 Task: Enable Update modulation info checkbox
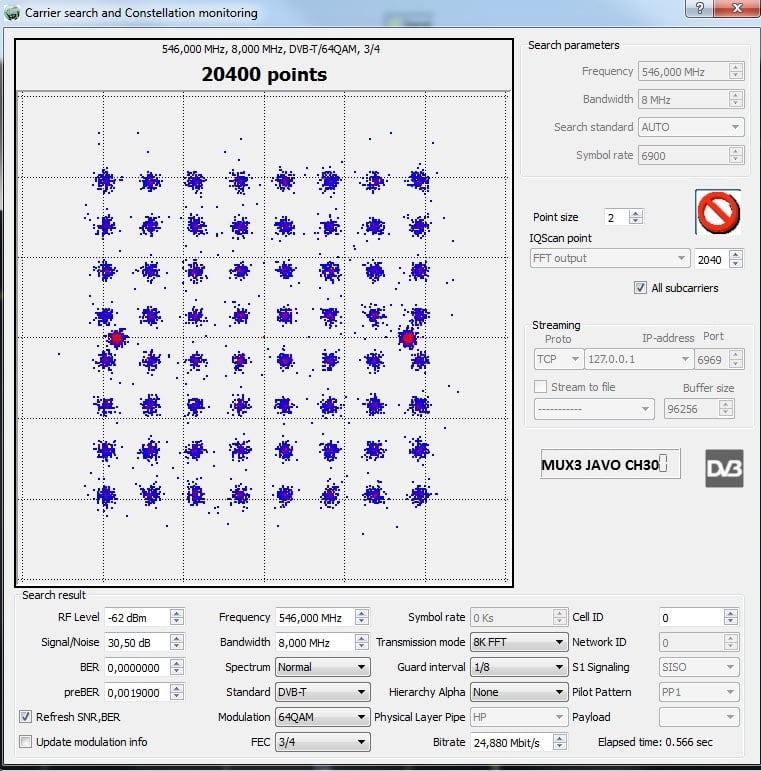(x=25, y=742)
